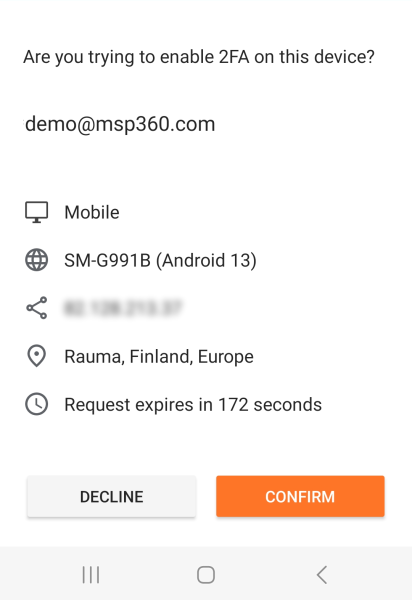412x600 pixels.
Task: Click the share network icon
Action: pyautogui.click(x=37, y=308)
